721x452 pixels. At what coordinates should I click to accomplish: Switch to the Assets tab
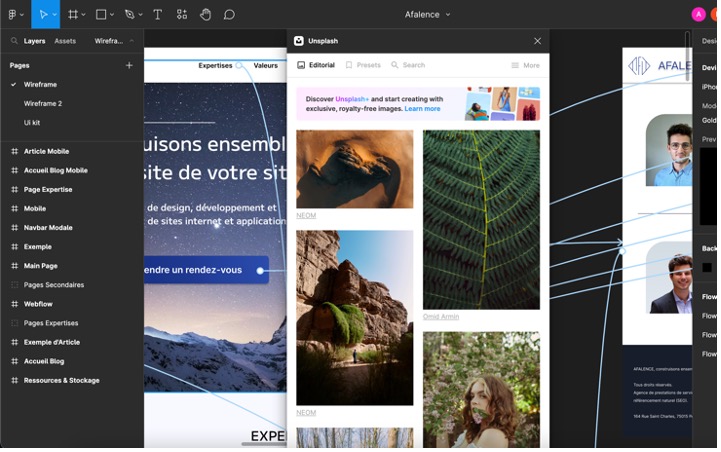65,41
